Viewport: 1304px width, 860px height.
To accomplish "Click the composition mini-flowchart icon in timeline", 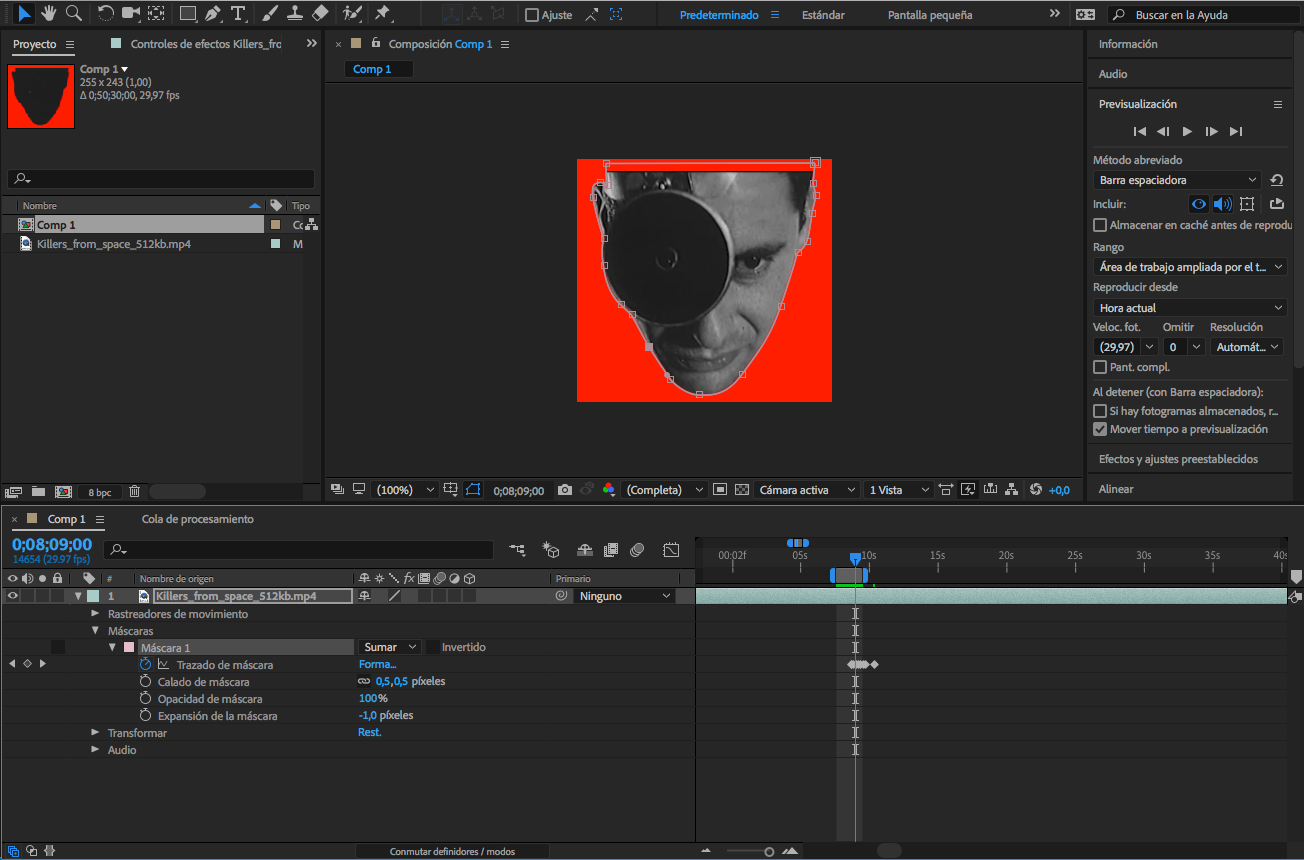I will click(517, 550).
